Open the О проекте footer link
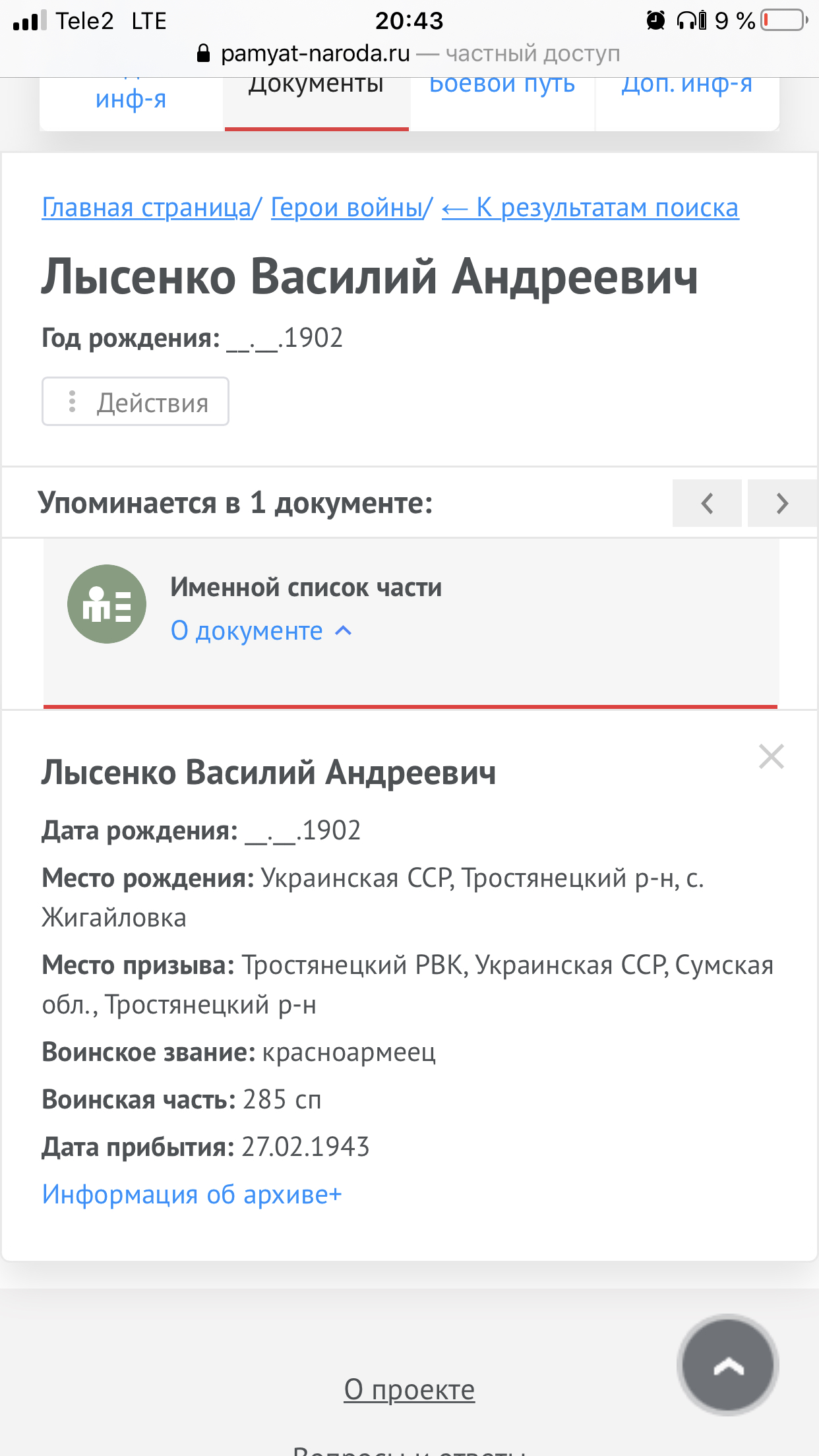Screen dimensions: 819x1456 pyautogui.click(x=409, y=1389)
